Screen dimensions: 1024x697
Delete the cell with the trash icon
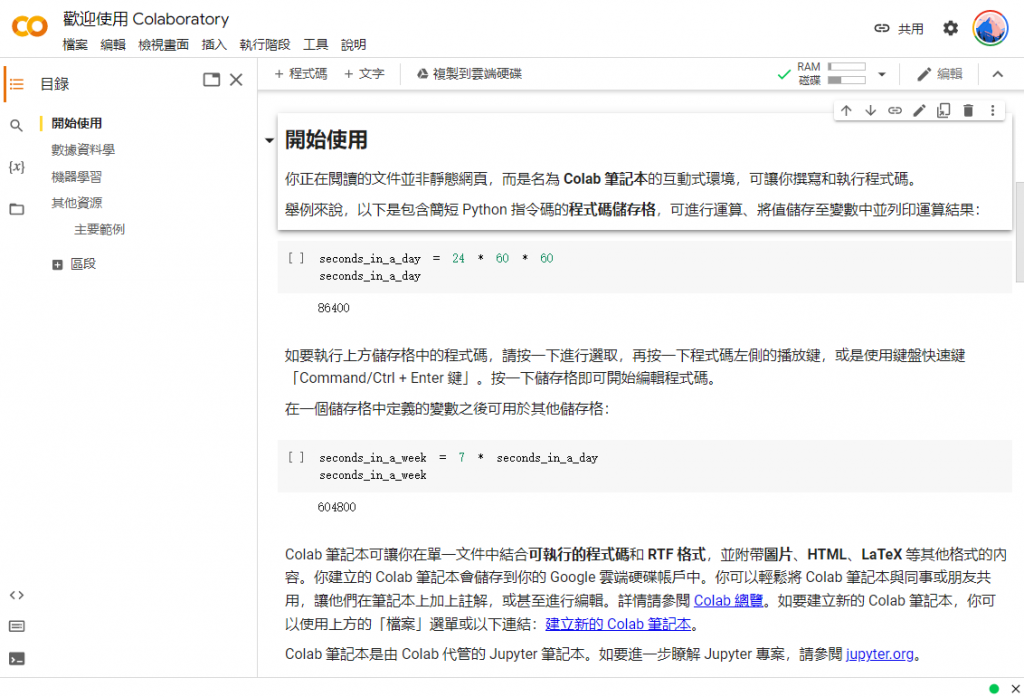(x=968, y=110)
